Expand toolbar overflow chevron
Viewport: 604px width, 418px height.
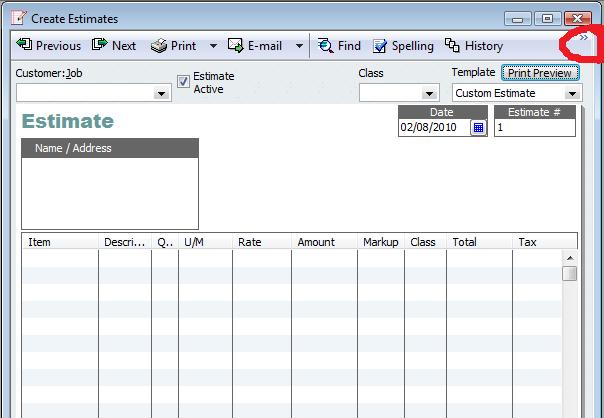(584, 37)
